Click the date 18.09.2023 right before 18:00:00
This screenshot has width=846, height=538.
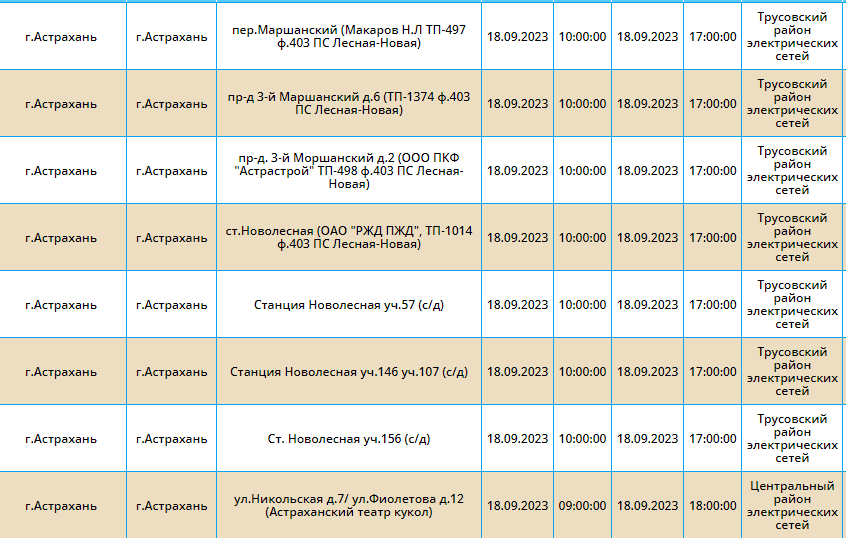(x=647, y=505)
